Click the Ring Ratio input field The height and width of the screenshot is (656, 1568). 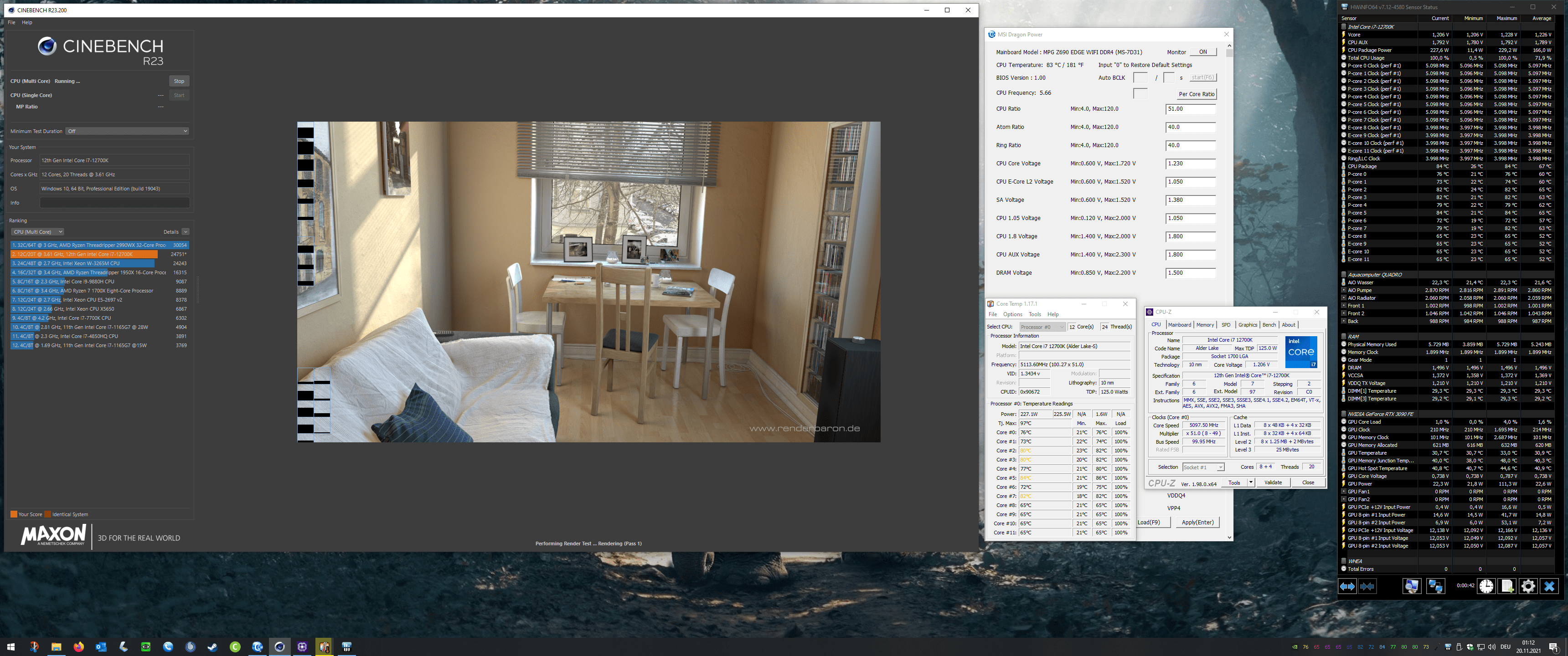coord(1190,145)
